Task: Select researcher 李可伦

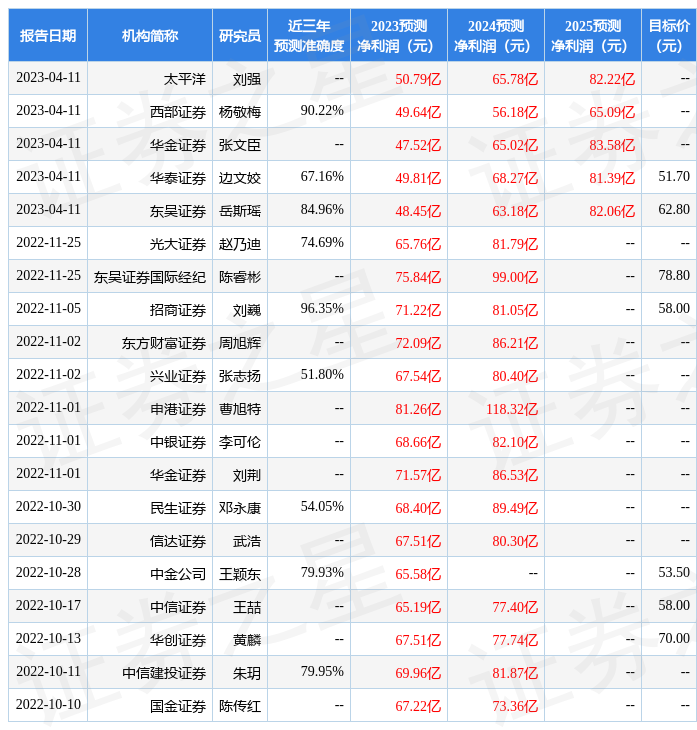Action: pyautogui.click(x=240, y=442)
